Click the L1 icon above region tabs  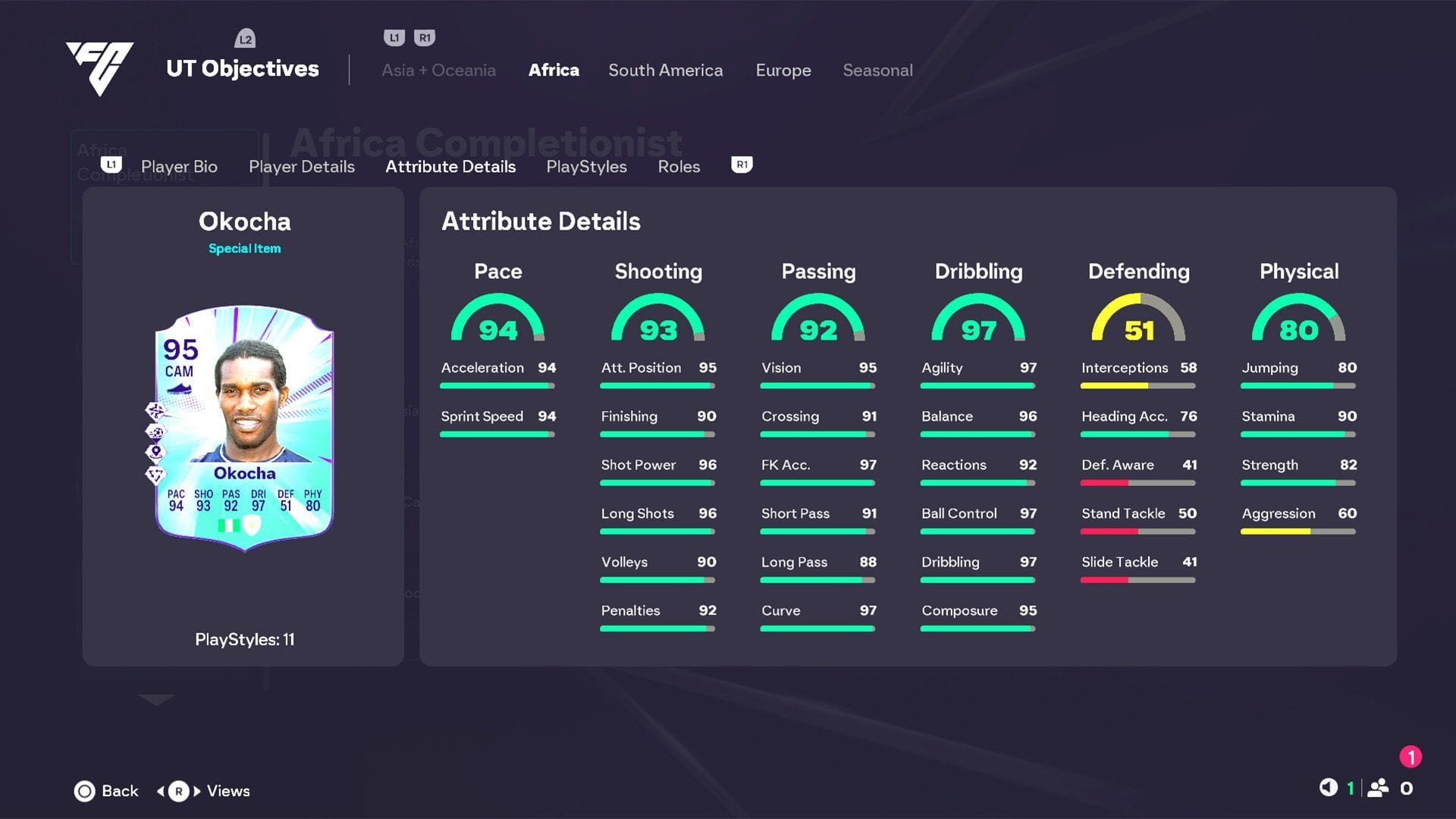pyautogui.click(x=394, y=38)
